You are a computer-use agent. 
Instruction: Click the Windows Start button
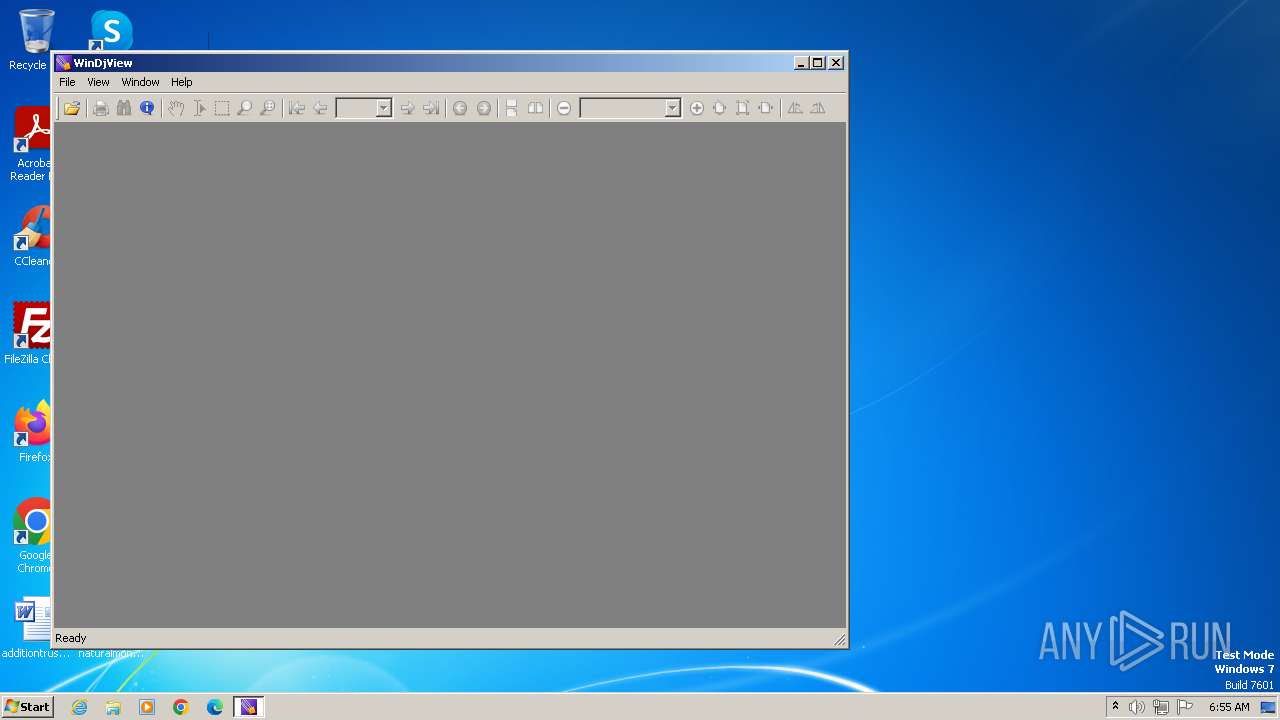click(27, 707)
